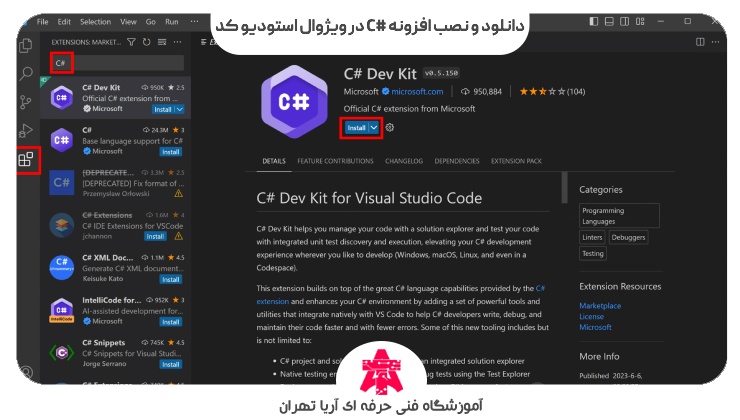Click the Linters category tag

tap(592, 237)
